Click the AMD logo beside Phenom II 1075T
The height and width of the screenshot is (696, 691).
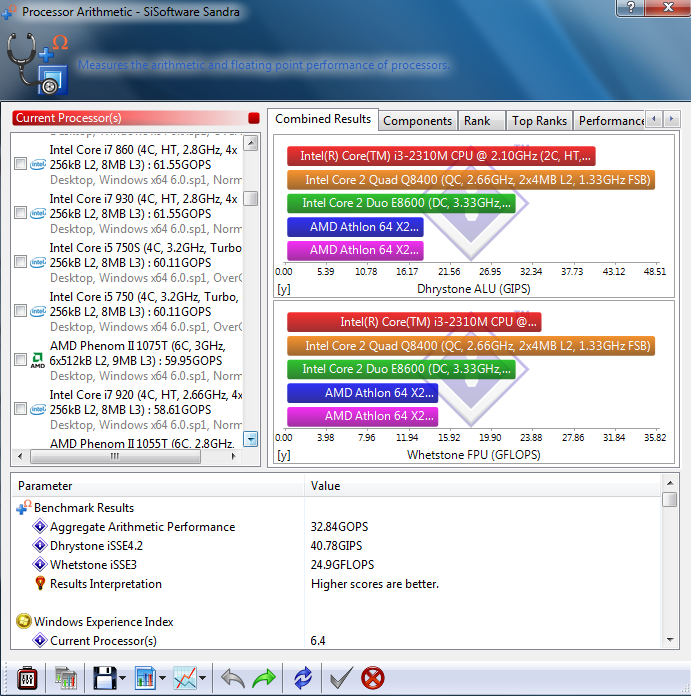[38, 360]
